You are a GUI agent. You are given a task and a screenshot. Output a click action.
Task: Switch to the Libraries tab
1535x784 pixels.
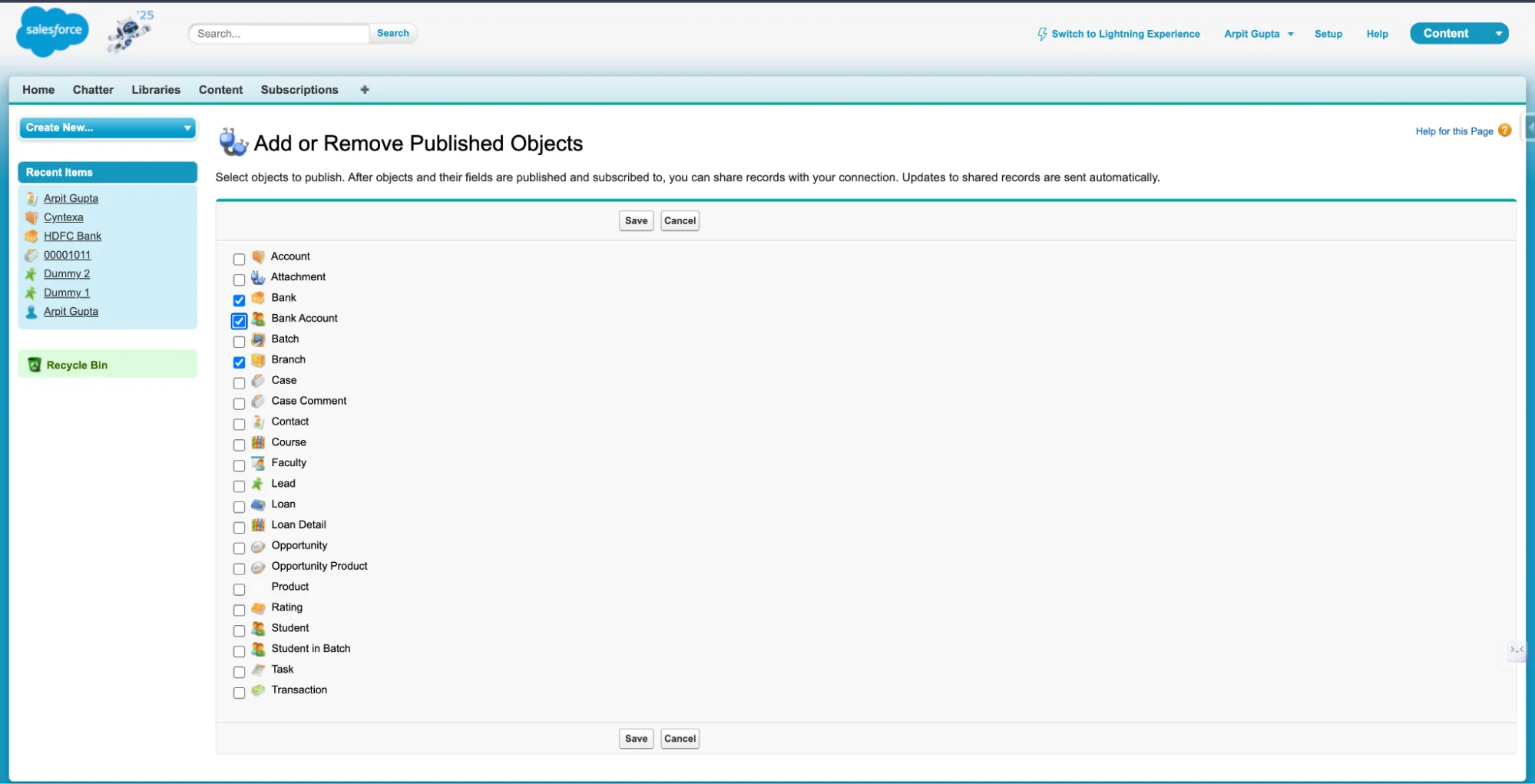pos(155,90)
